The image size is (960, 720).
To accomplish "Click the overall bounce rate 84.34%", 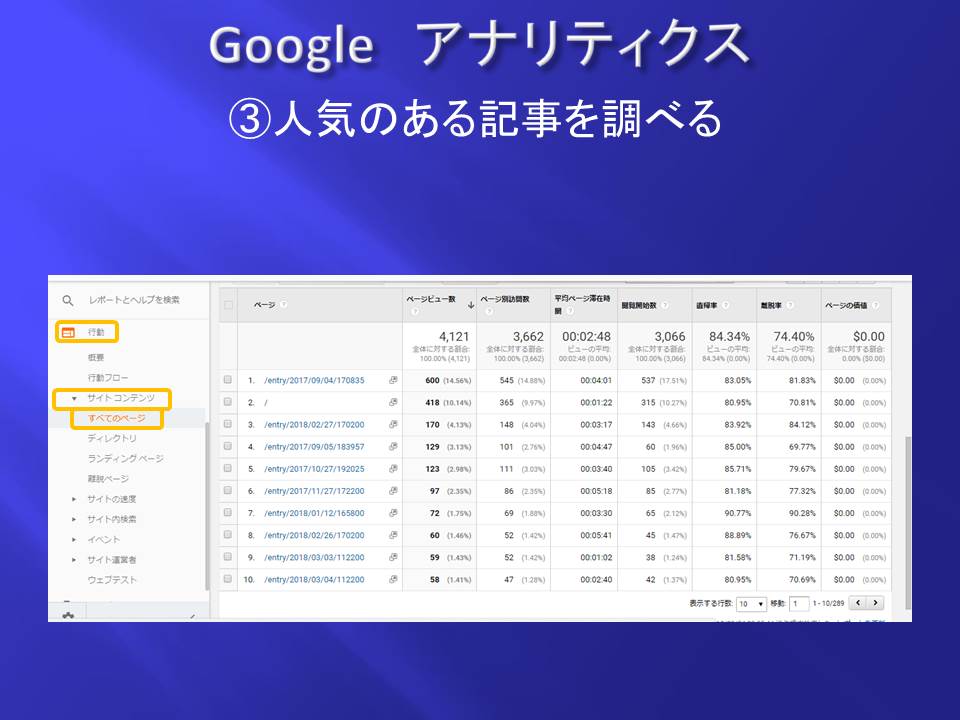I will (x=729, y=337).
